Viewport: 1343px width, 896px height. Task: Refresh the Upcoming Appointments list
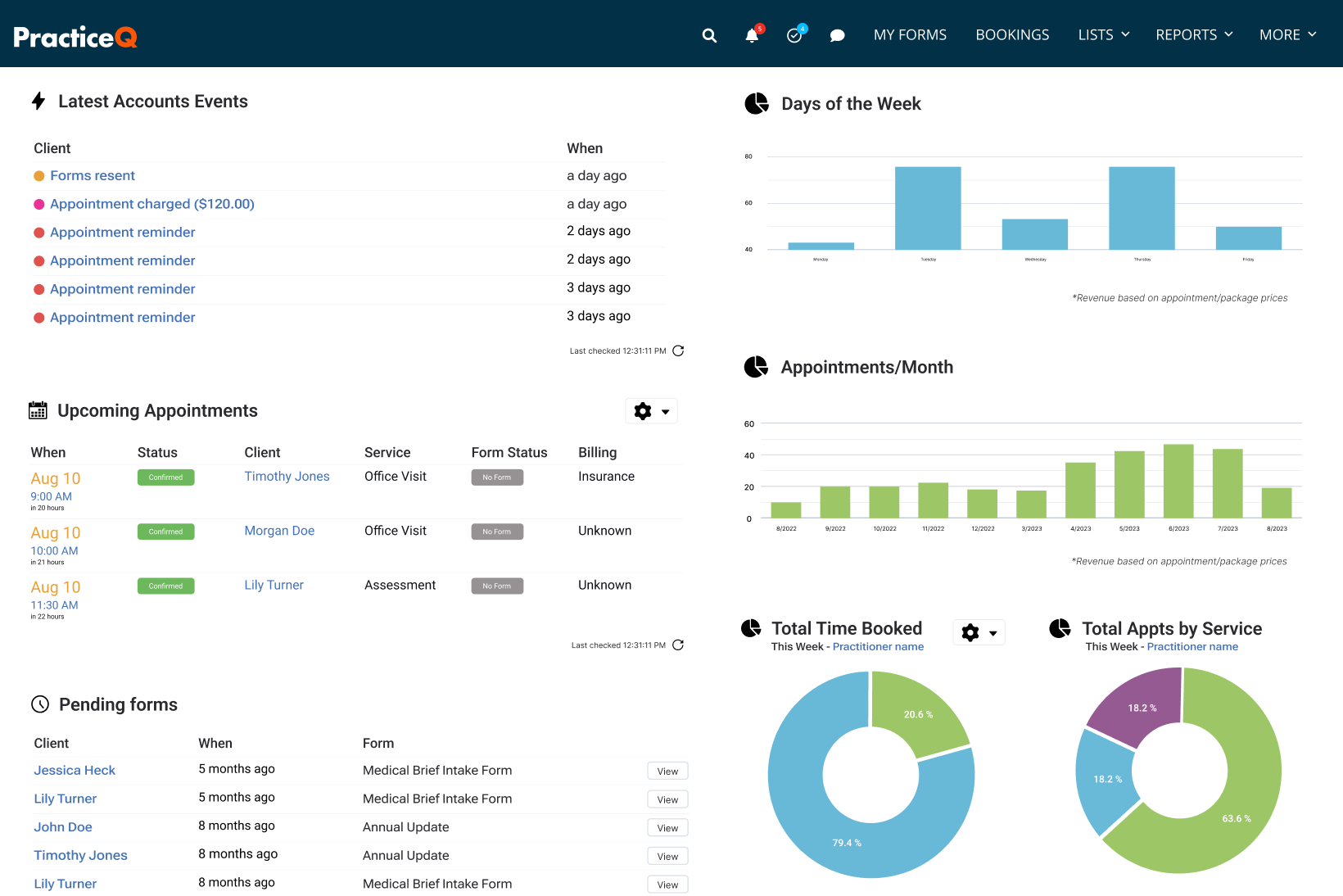pos(678,645)
